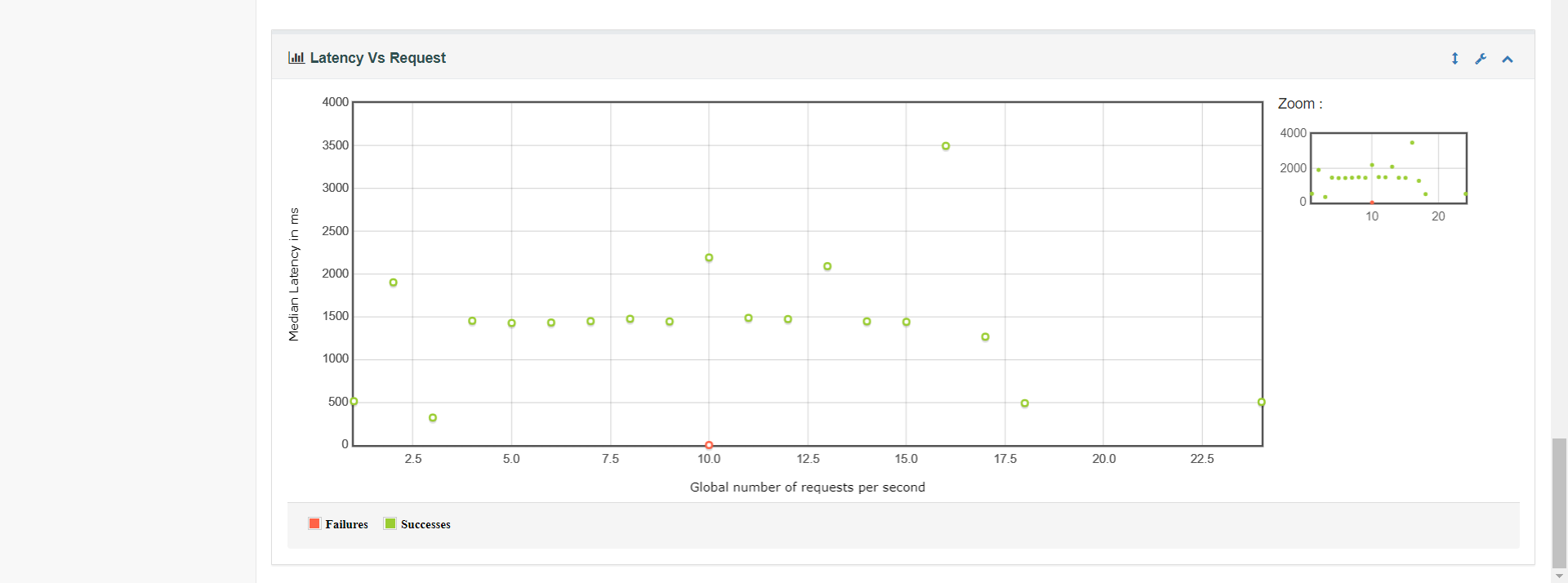Click the green Successes legend square

390,523
